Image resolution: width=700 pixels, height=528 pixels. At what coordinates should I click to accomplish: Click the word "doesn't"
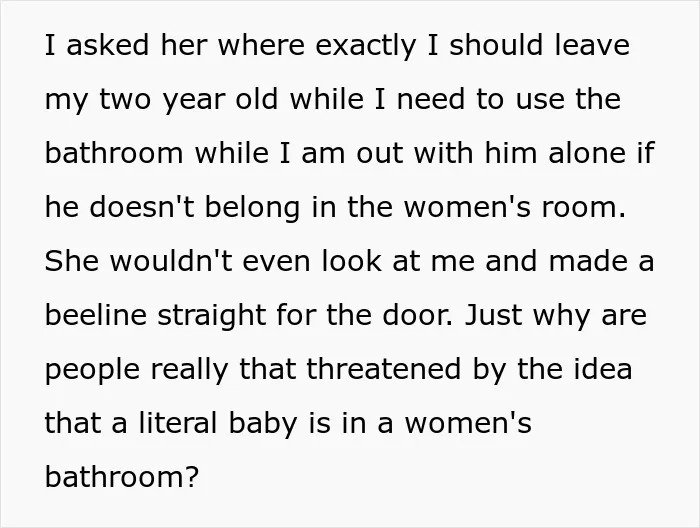pyautogui.click(x=142, y=207)
